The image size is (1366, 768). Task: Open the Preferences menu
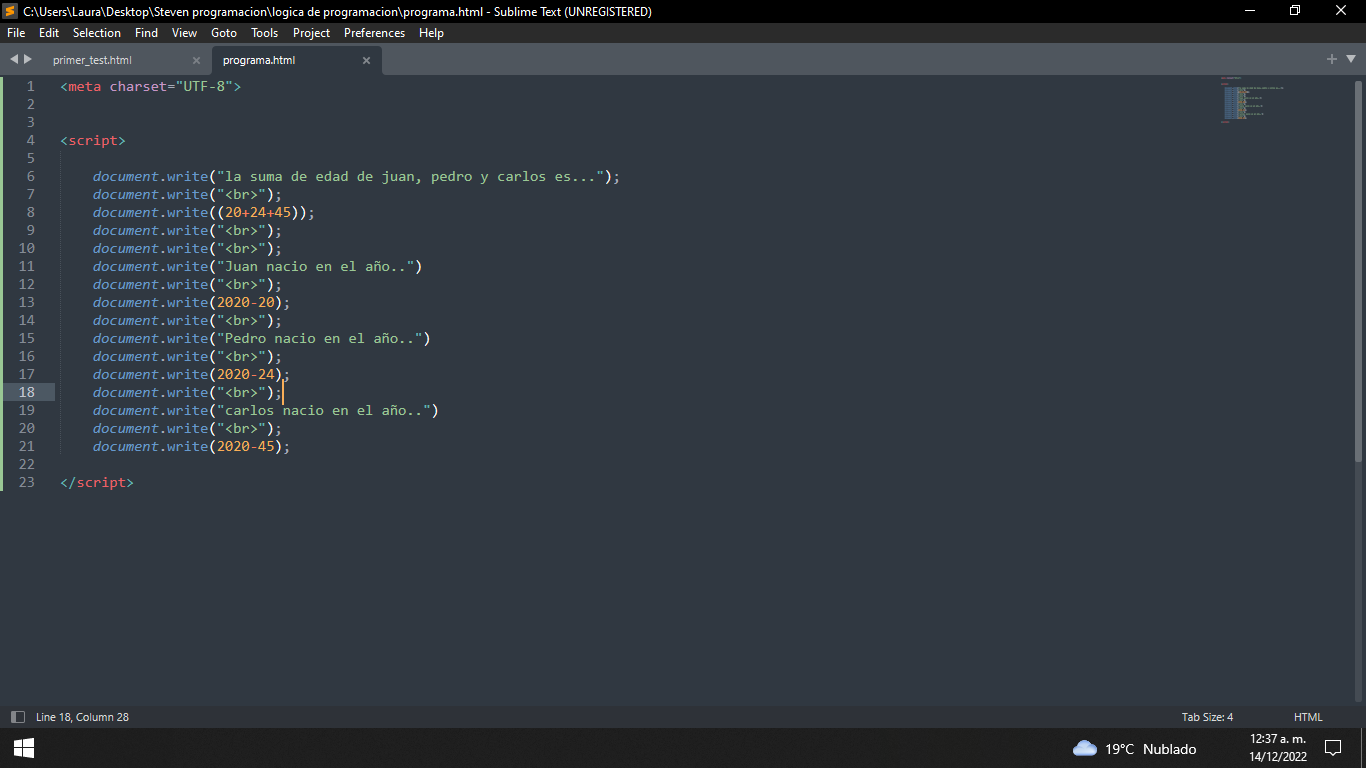[375, 33]
